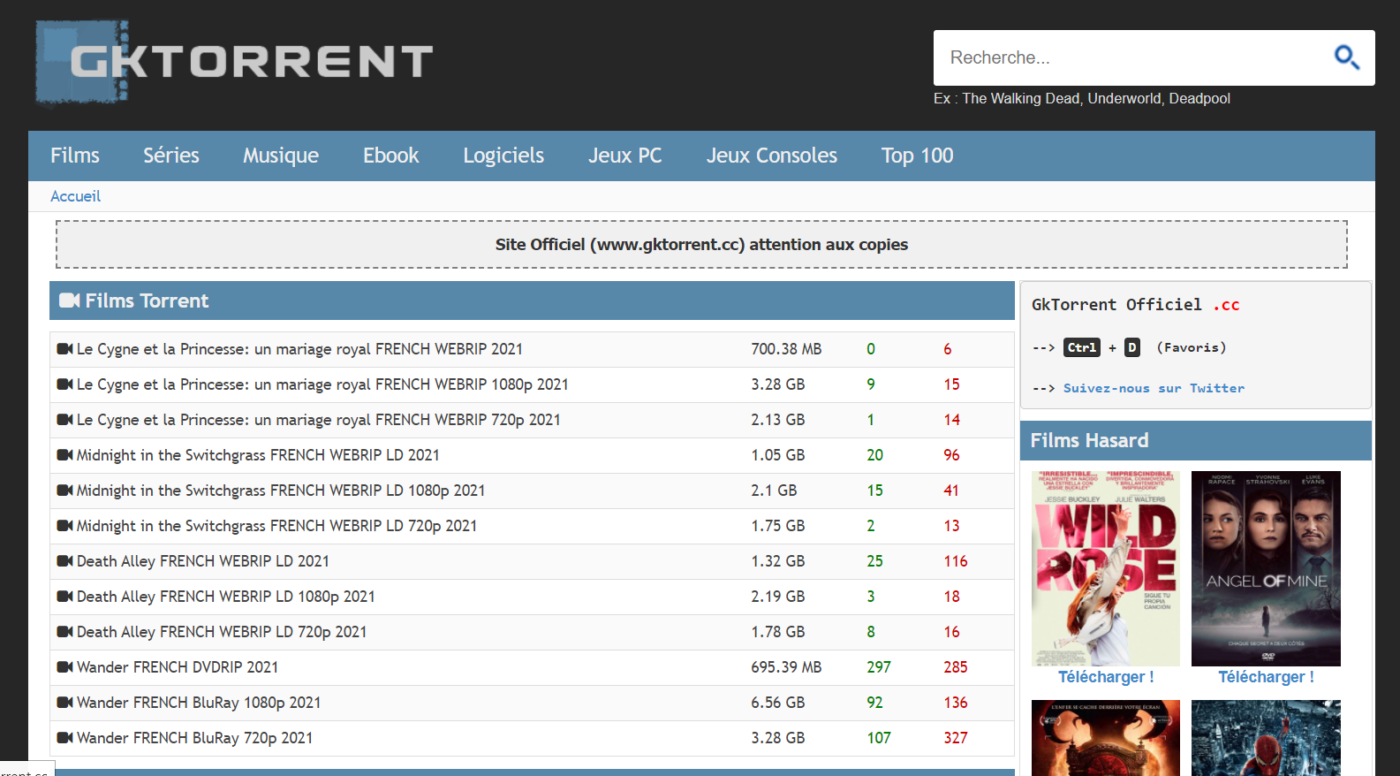The width and height of the screenshot is (1400, 776).
Task: Open the Top 100 menu
Action: click(917, 155)
